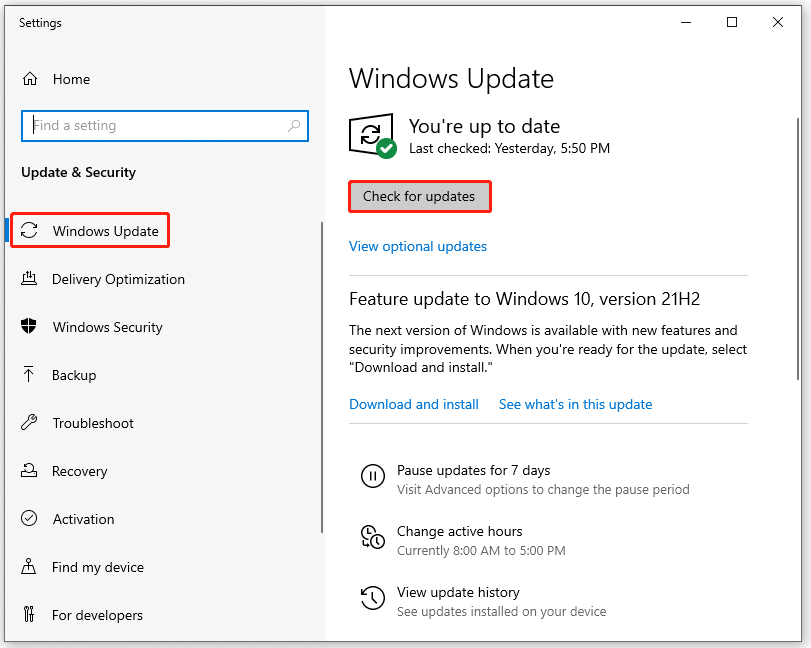Open the For developers utensils icon

30,615
